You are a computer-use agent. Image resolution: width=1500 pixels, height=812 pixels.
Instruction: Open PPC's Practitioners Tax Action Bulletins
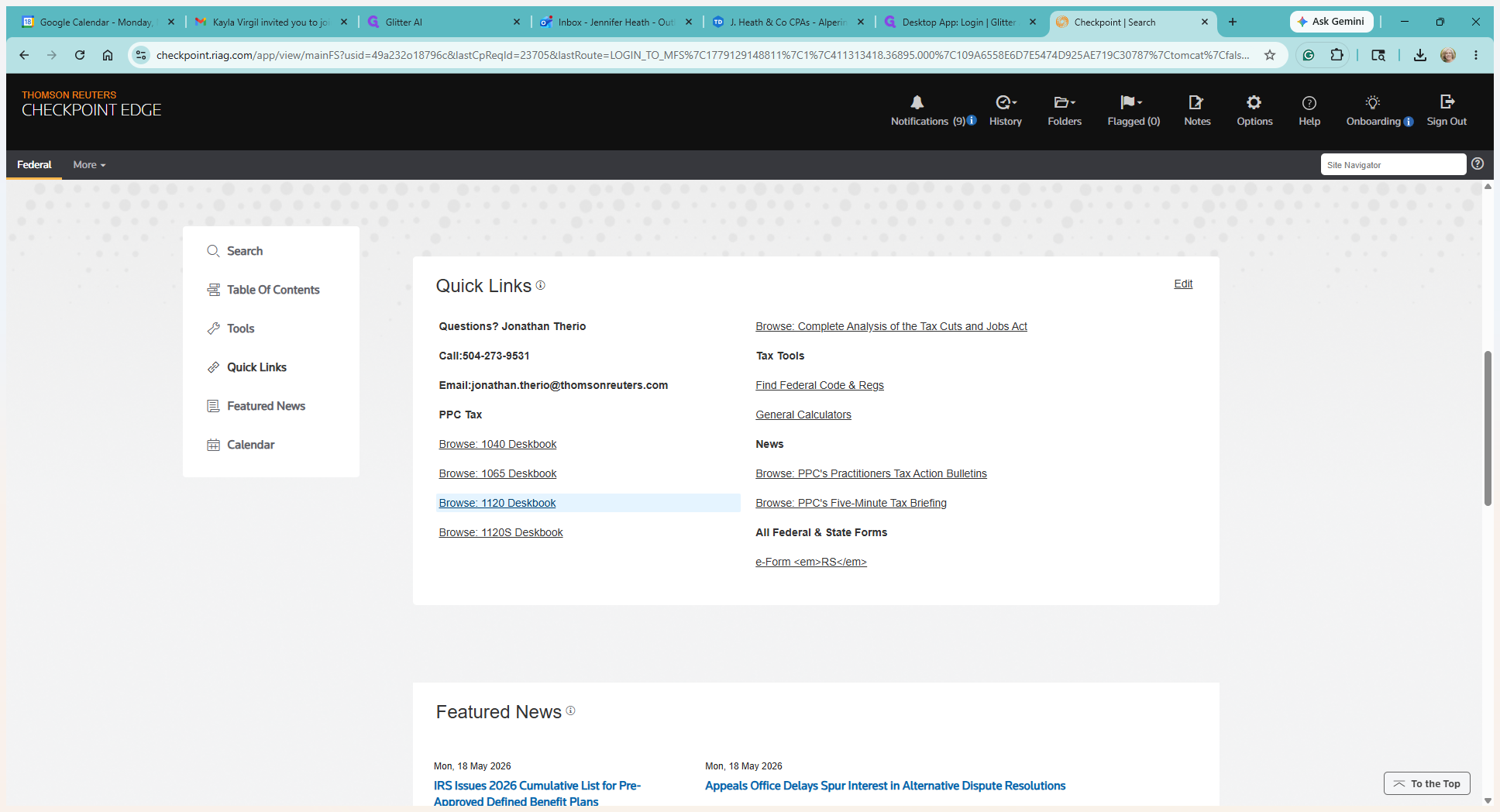click(871, 473)
